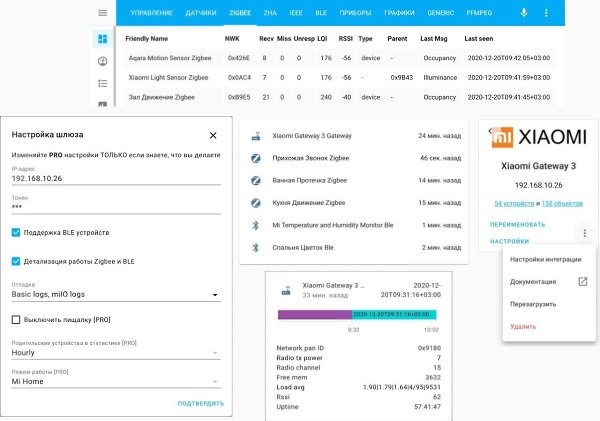Open top bar three-dots overflow menu

tap(546, 13)
